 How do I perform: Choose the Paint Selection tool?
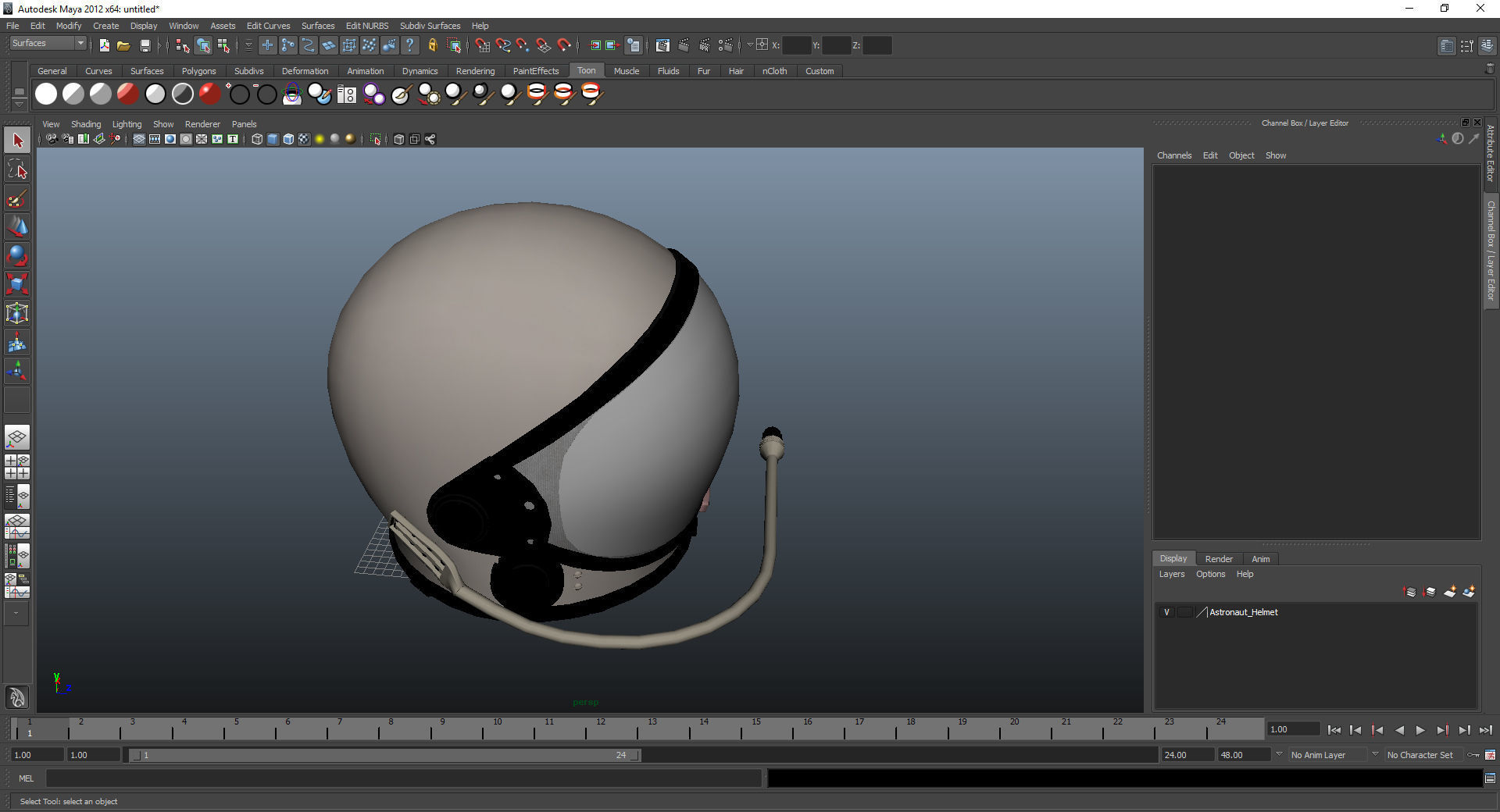click(x=17, y=198)
